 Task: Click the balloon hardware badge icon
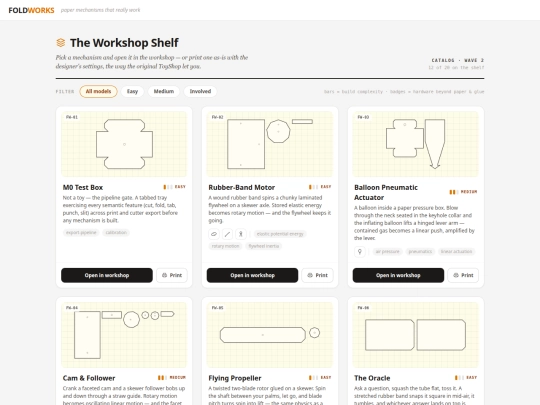point(360,252)
